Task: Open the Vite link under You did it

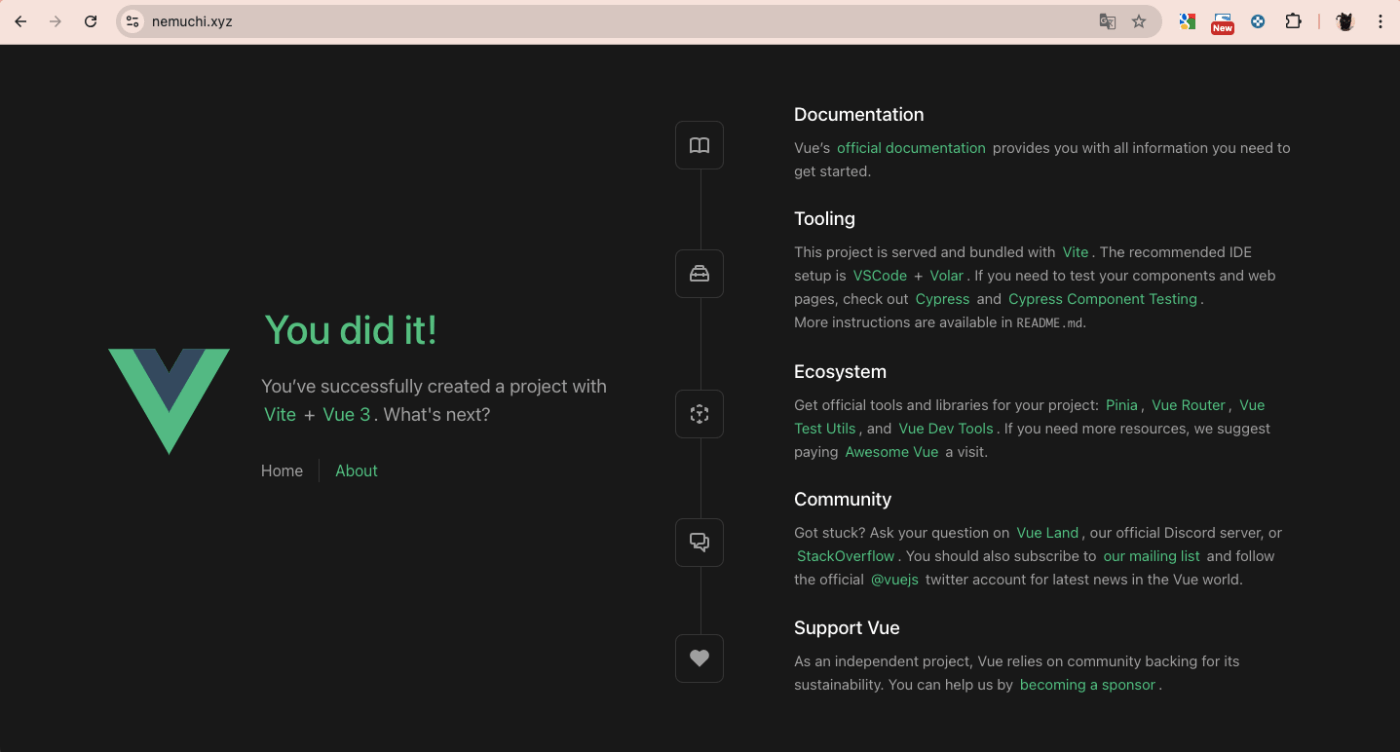Action: click(280, 414)
